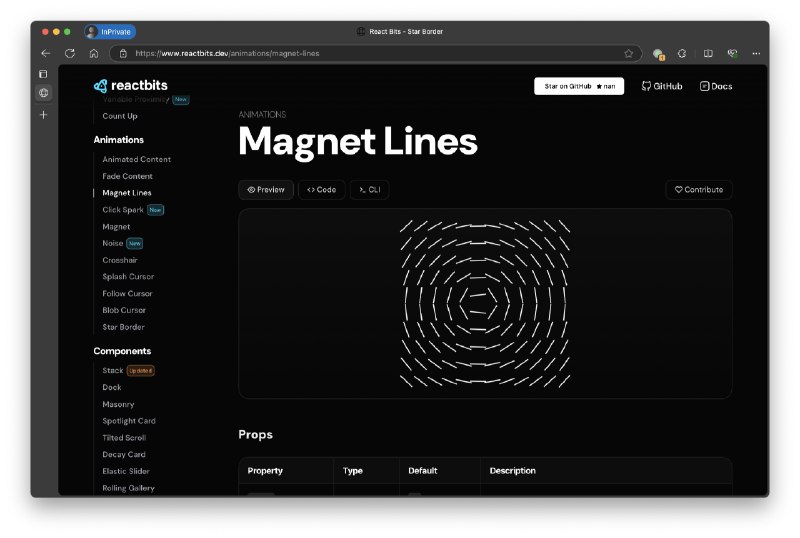The width and height of the screenshot is (800, 538).
Task: Open Magnet in sidebar
Action: [116, 227]
